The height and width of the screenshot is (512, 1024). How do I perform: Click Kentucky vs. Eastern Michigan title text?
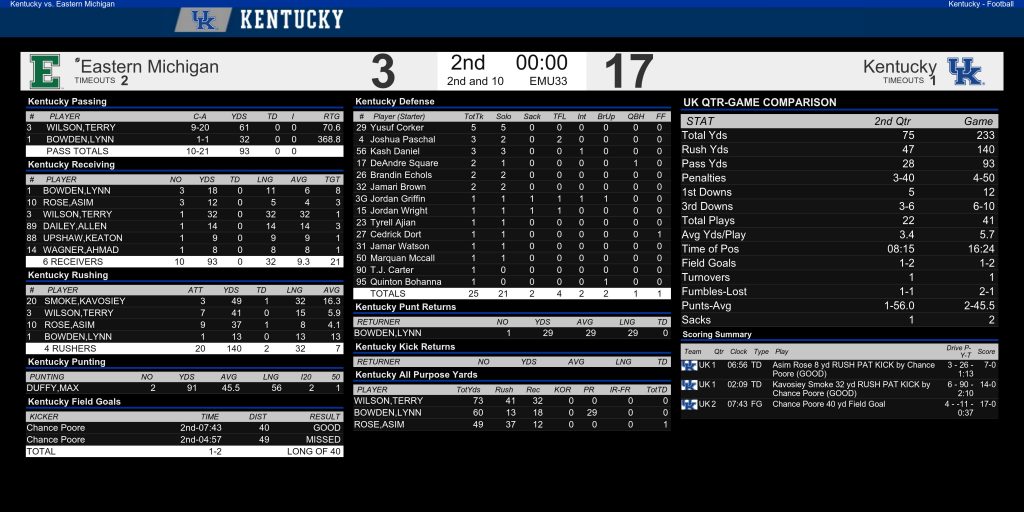pyautogui.click(x=62, y=4)
